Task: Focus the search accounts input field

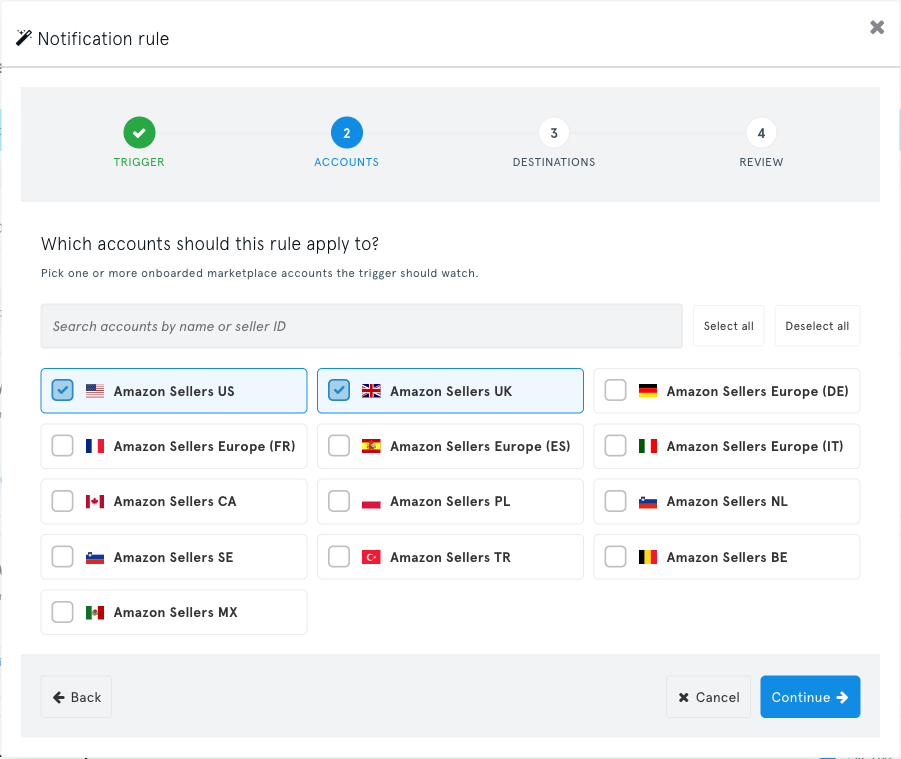Action: pos(361,326)
